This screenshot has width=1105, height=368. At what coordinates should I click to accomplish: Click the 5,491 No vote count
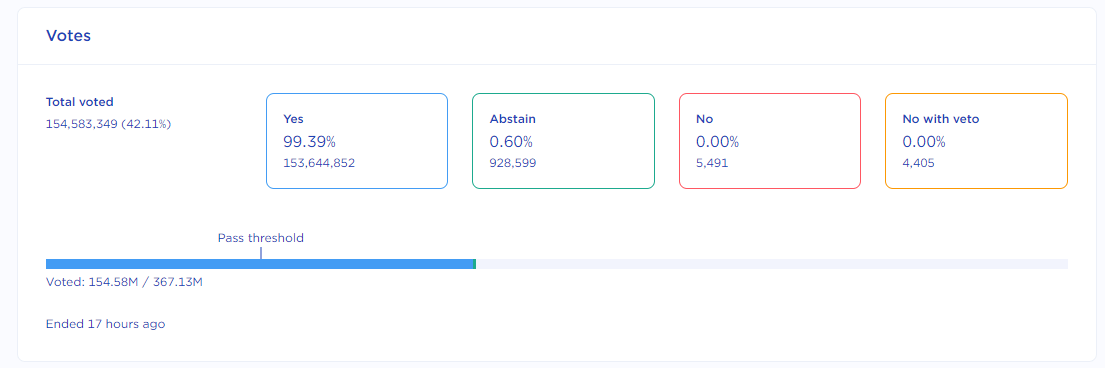[x=712, y=164]
